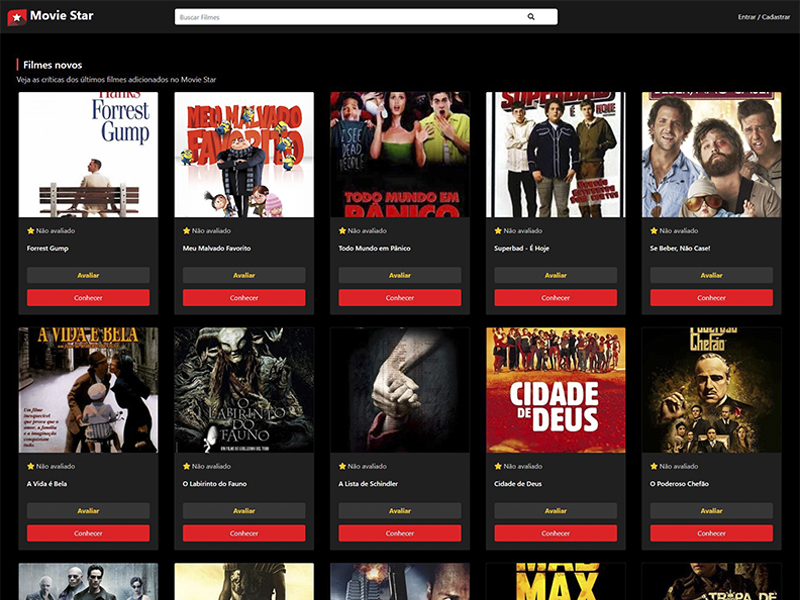Screen dimensions: 800x600
Task: Open Superbad - É Hoje via Conhecer
Action: pyautogui.click(x=556, y=297)
